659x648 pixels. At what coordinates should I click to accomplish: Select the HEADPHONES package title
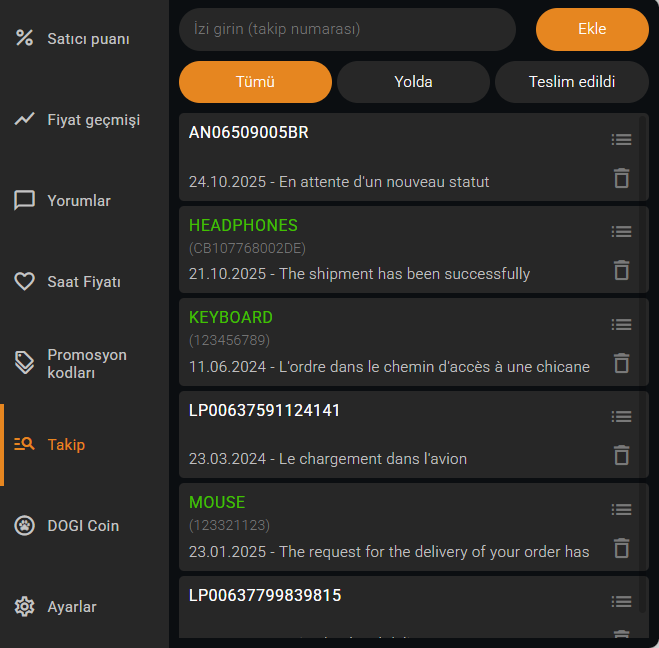tap(243, 225)
